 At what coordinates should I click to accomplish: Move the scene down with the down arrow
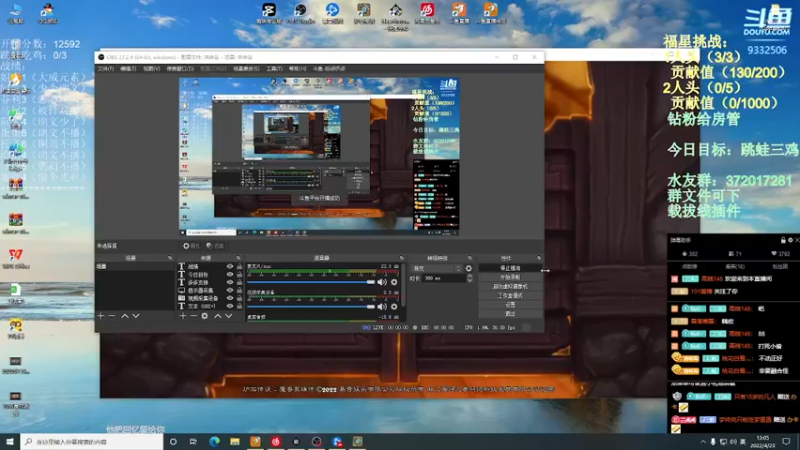[x=136, y=316]
